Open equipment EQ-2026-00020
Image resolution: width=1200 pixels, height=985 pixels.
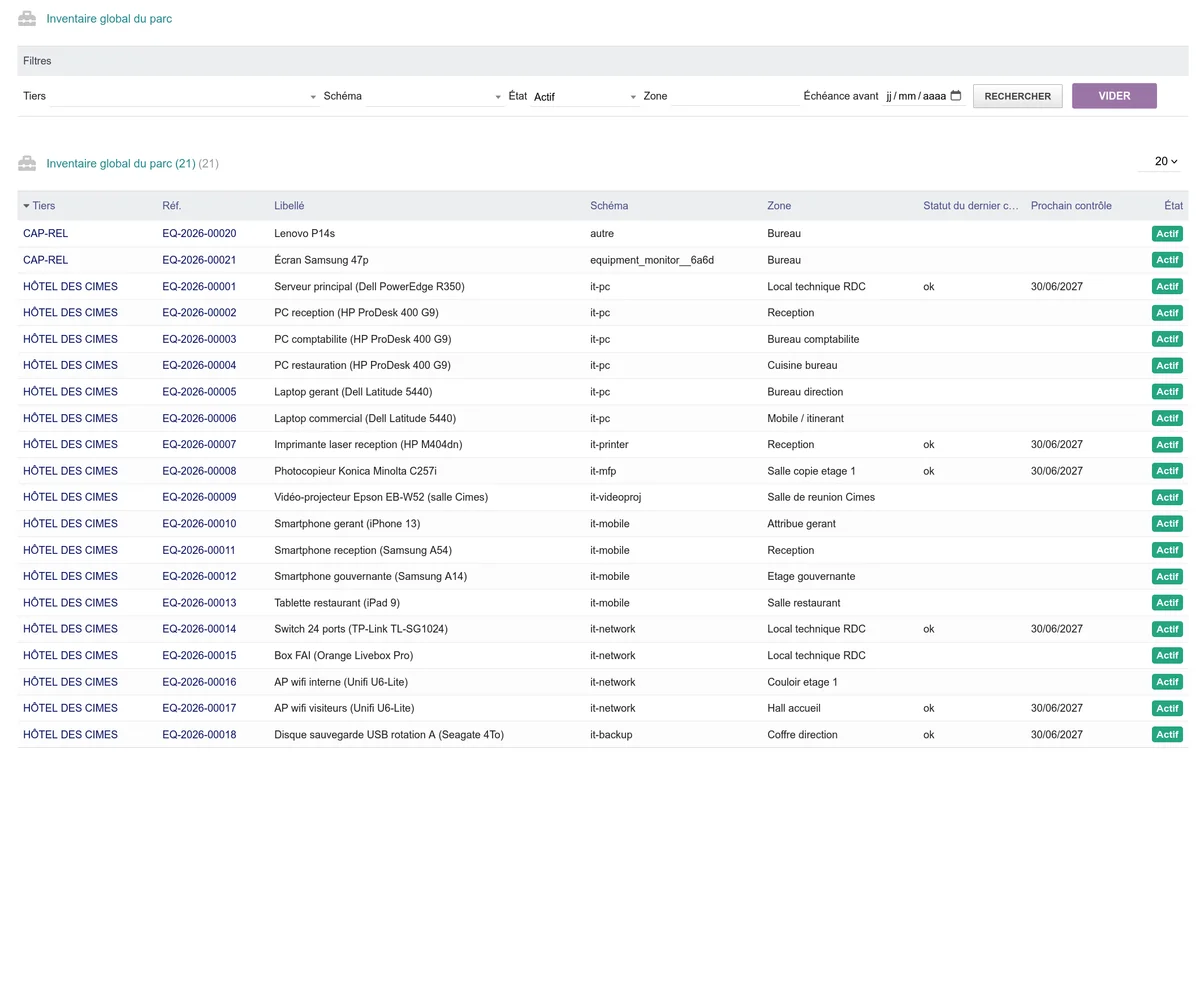199,233
